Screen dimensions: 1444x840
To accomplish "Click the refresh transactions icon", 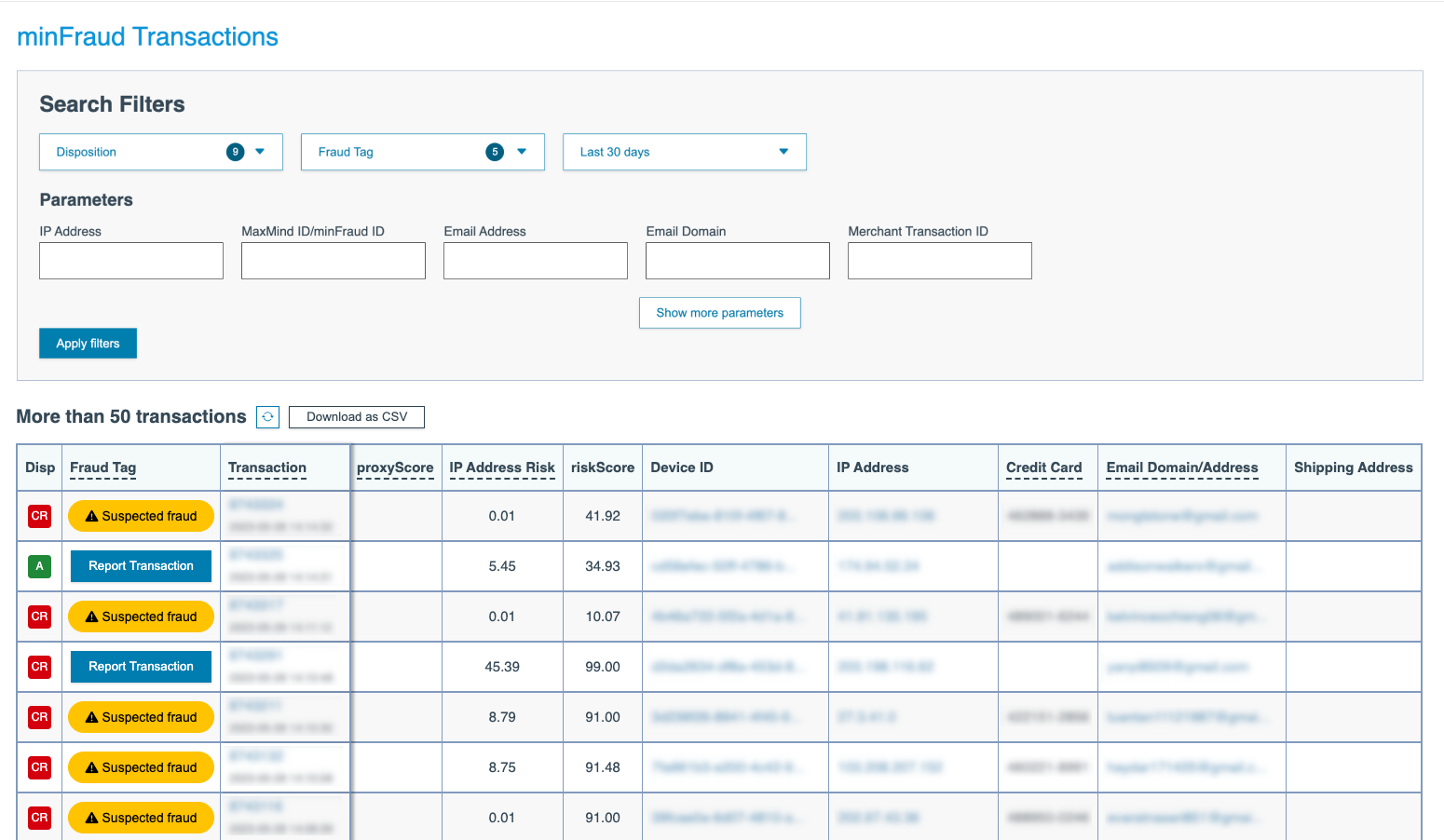I will point(267,417).
